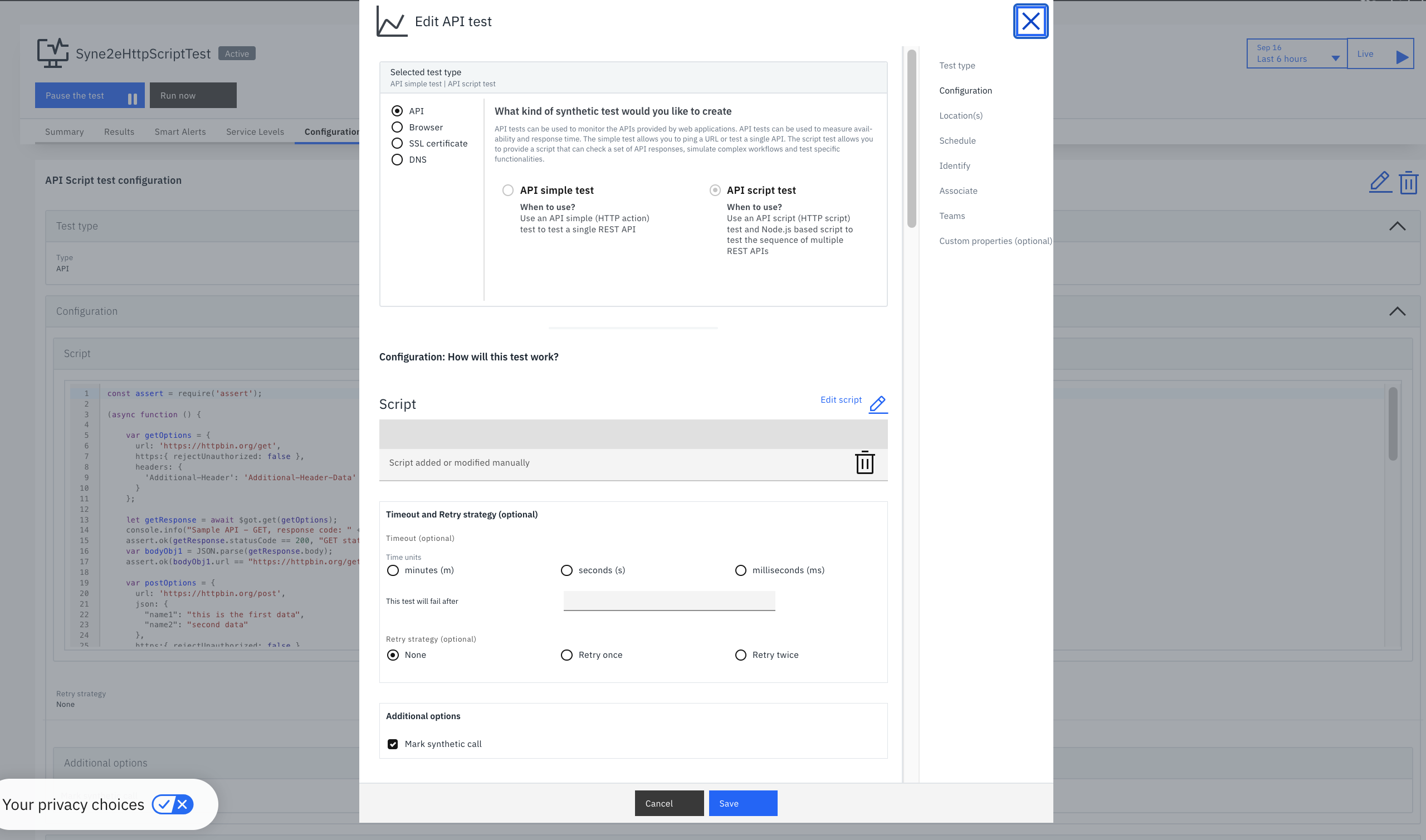The height and width of the screenshot is (840, 1426).
Task: Select Retry twice strategy
Action: point(740,655)
